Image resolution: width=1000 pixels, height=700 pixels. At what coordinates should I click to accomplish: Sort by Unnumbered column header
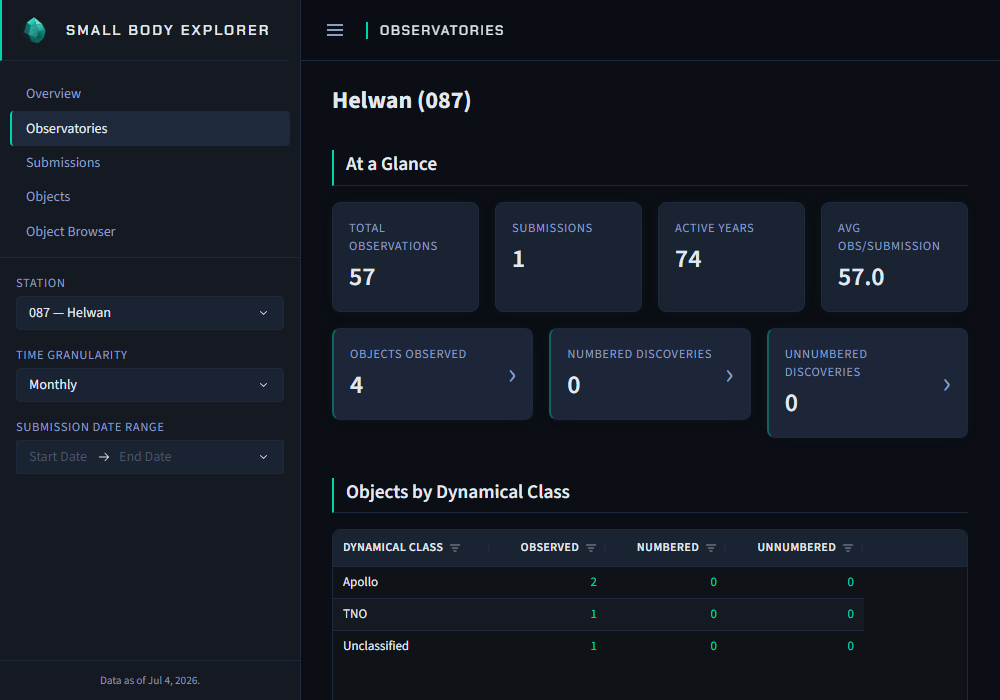point(797,548)
